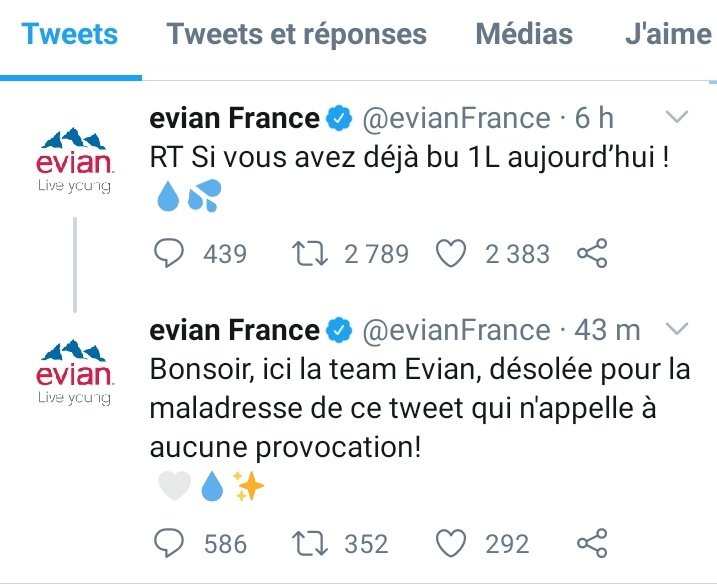
Task: Open options chevron on the 6 h tweet
Action: pos(677,118)
